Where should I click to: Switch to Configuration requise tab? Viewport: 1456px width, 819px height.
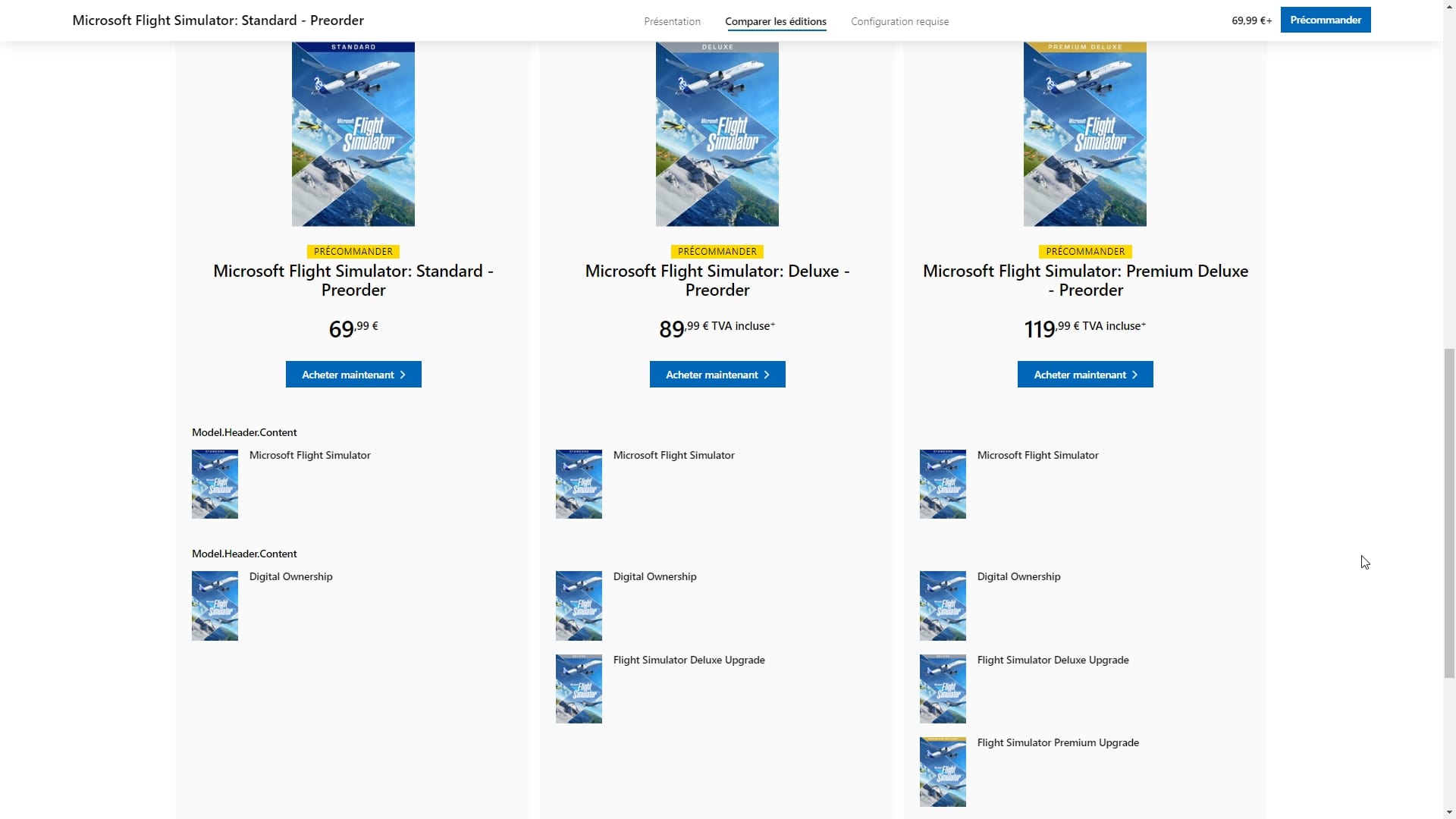pyautogui.click(x=899, y=21)
